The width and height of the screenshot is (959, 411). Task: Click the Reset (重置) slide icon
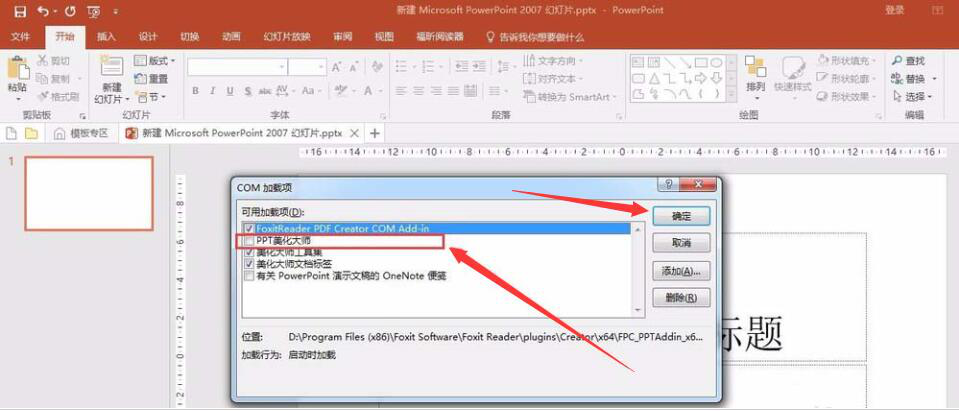pos(151,79)
